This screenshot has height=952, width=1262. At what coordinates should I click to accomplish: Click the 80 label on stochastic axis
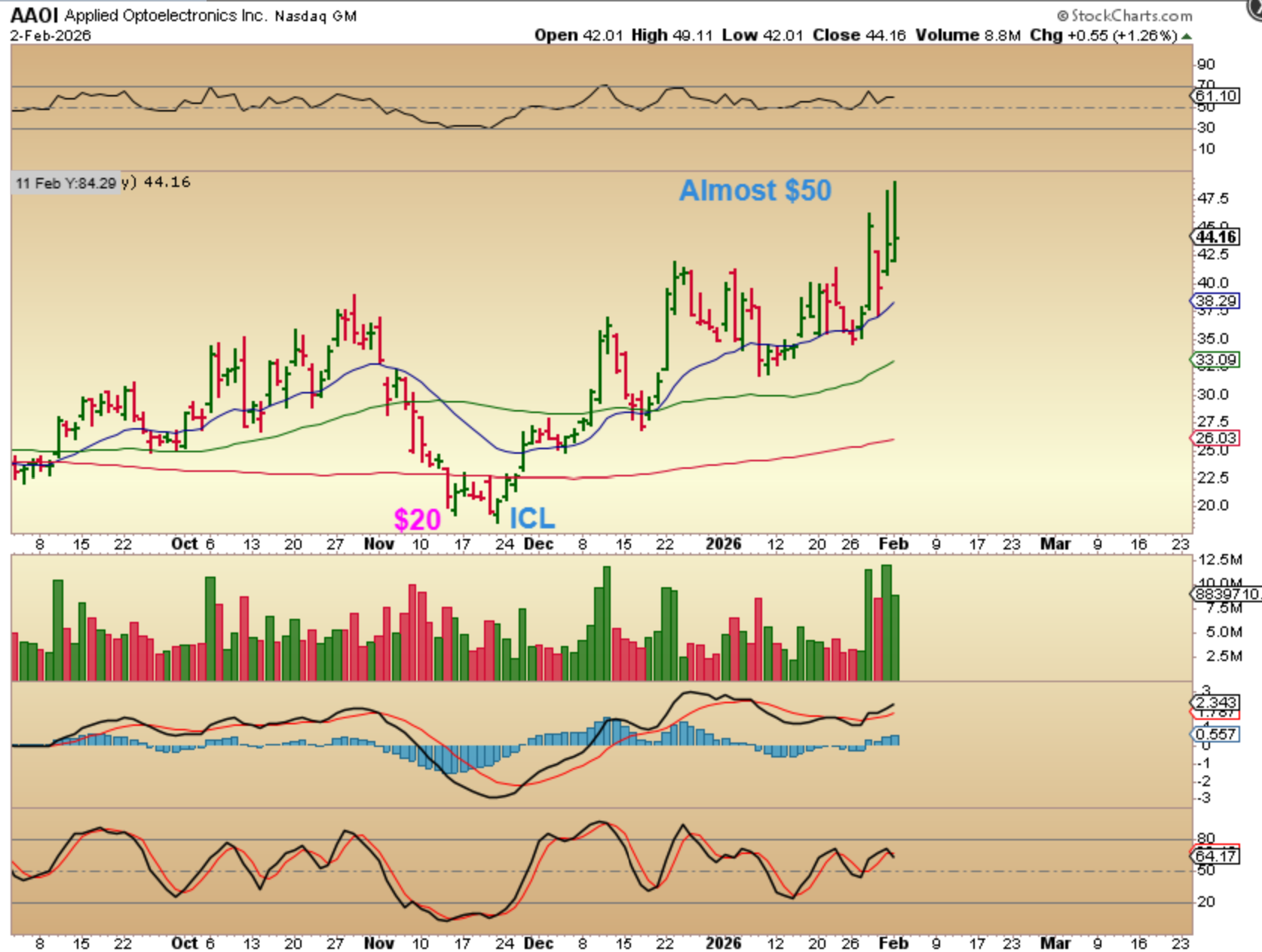coord(1206,838)
